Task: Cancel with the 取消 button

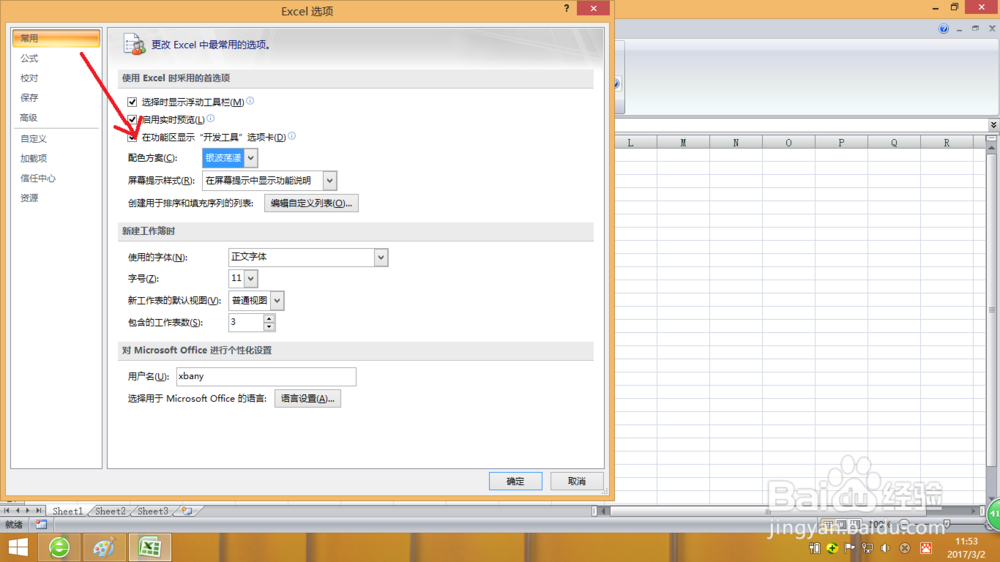Action: (577, 481)
